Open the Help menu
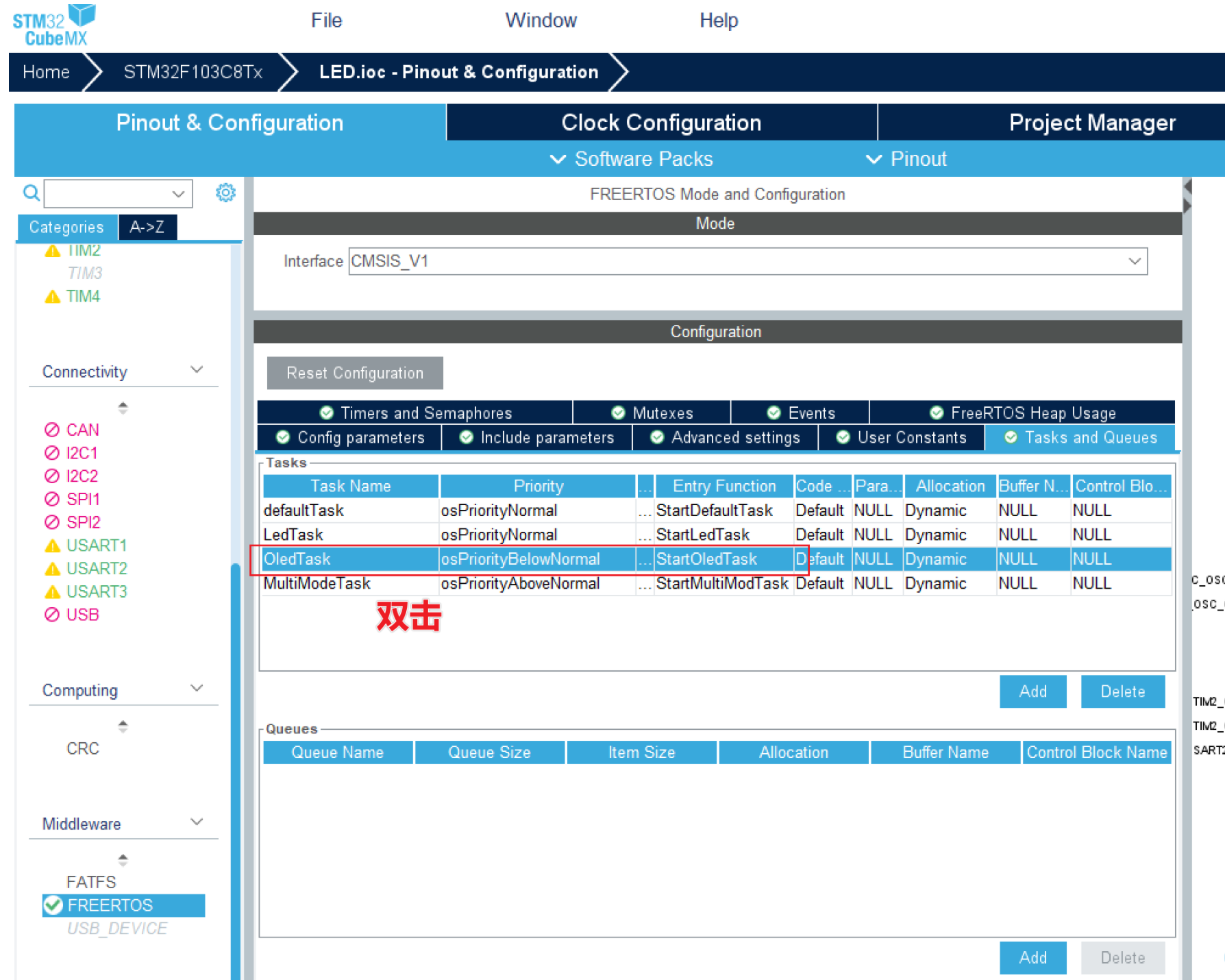Image resolution: width=1225 pixels, height=980 pixels. [719, 21]
